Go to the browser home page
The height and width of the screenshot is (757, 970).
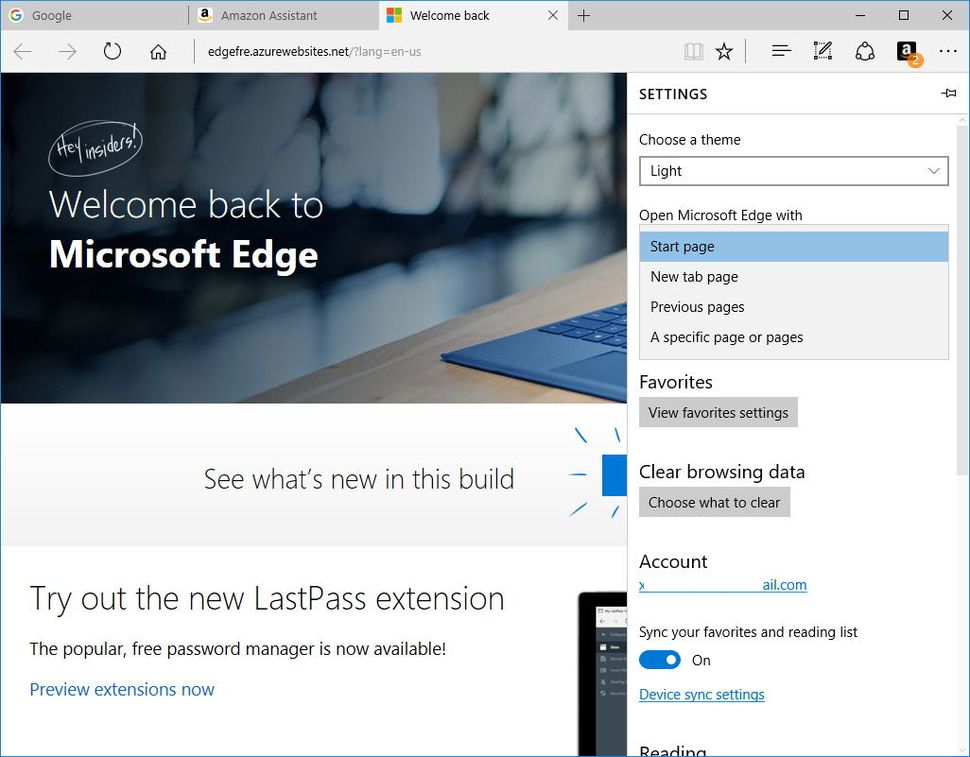(x=158, y=51)
